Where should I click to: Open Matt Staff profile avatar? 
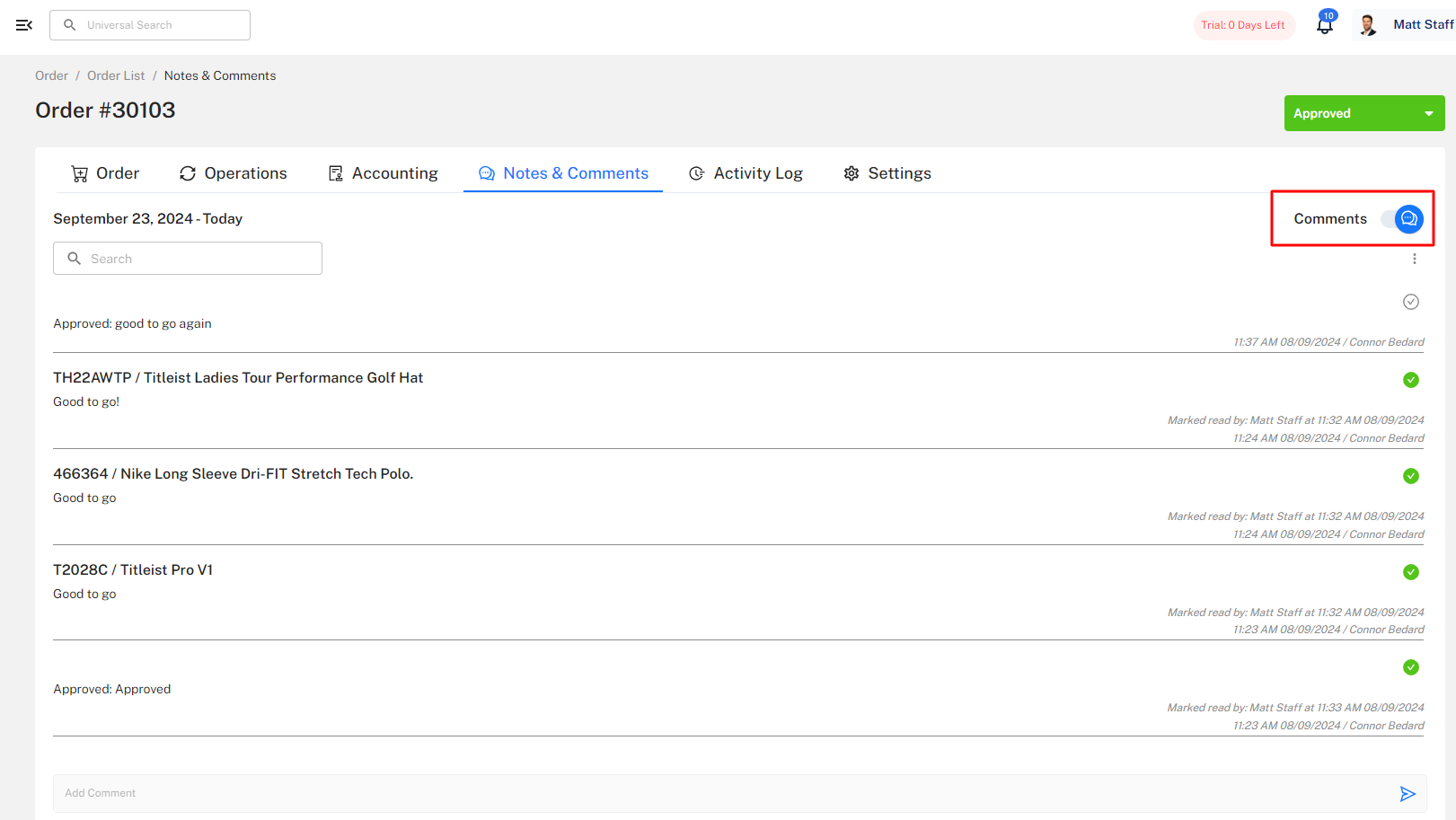pos(1368,25)
